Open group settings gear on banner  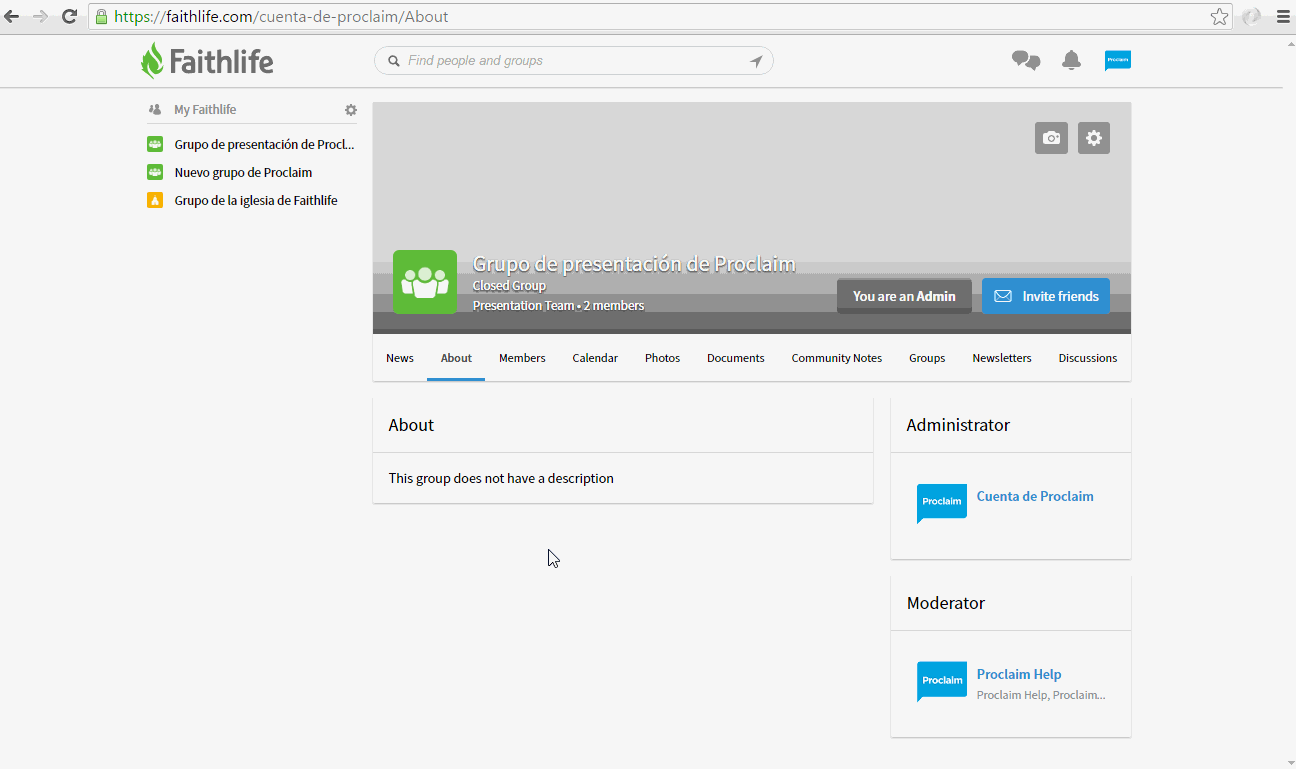pyautogui.click(x=1094, y=138)
